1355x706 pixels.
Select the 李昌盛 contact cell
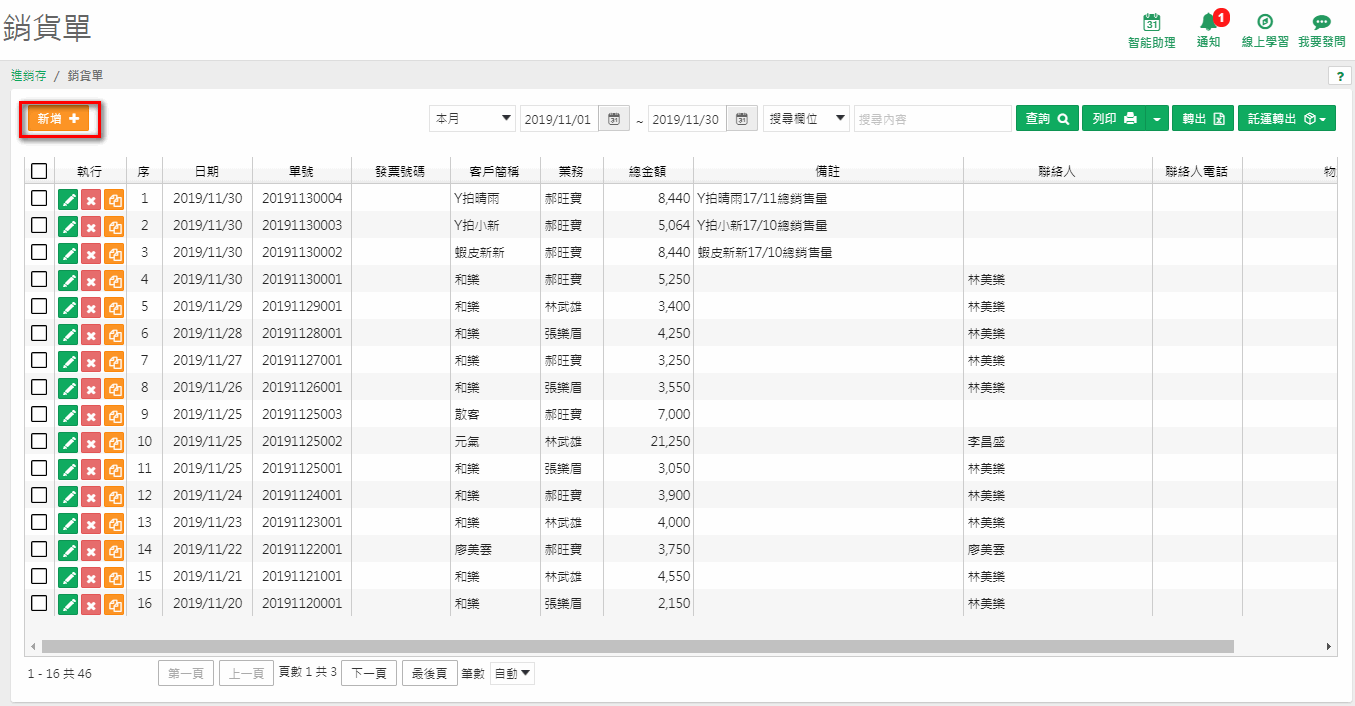(x=1058, y=441)
